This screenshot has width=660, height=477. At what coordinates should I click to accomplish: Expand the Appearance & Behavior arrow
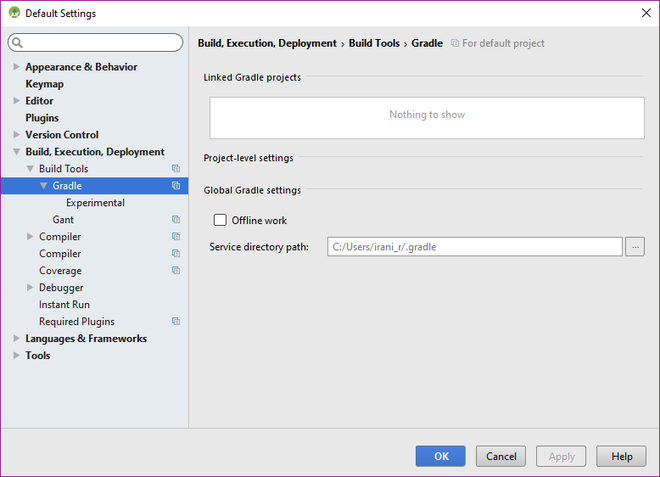(x=16, y=67)
